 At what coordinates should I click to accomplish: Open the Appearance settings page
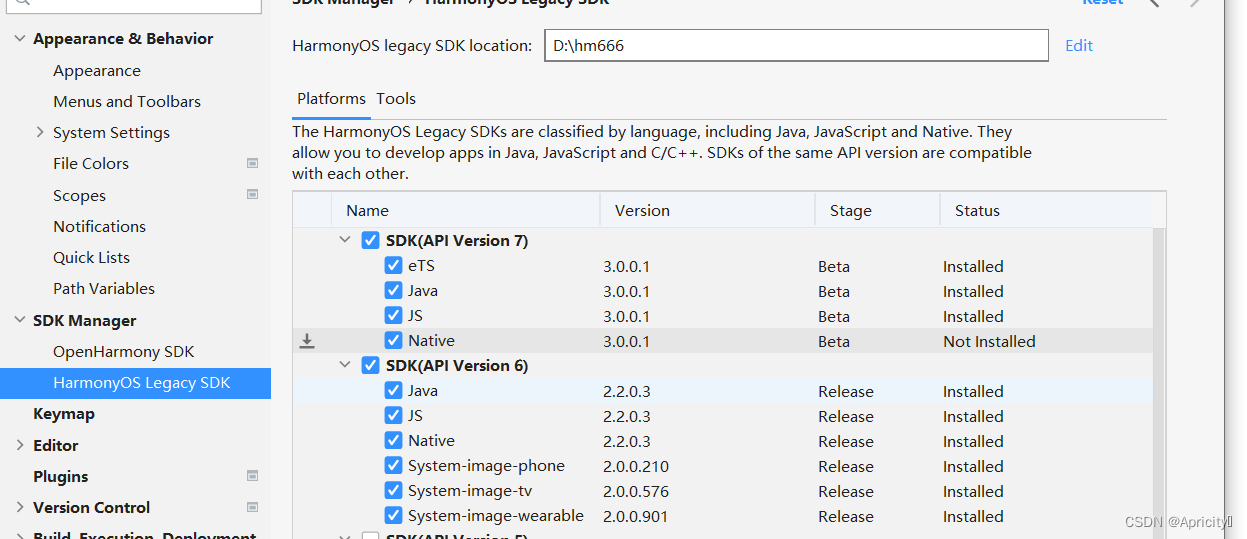click(x=97, y=71)
